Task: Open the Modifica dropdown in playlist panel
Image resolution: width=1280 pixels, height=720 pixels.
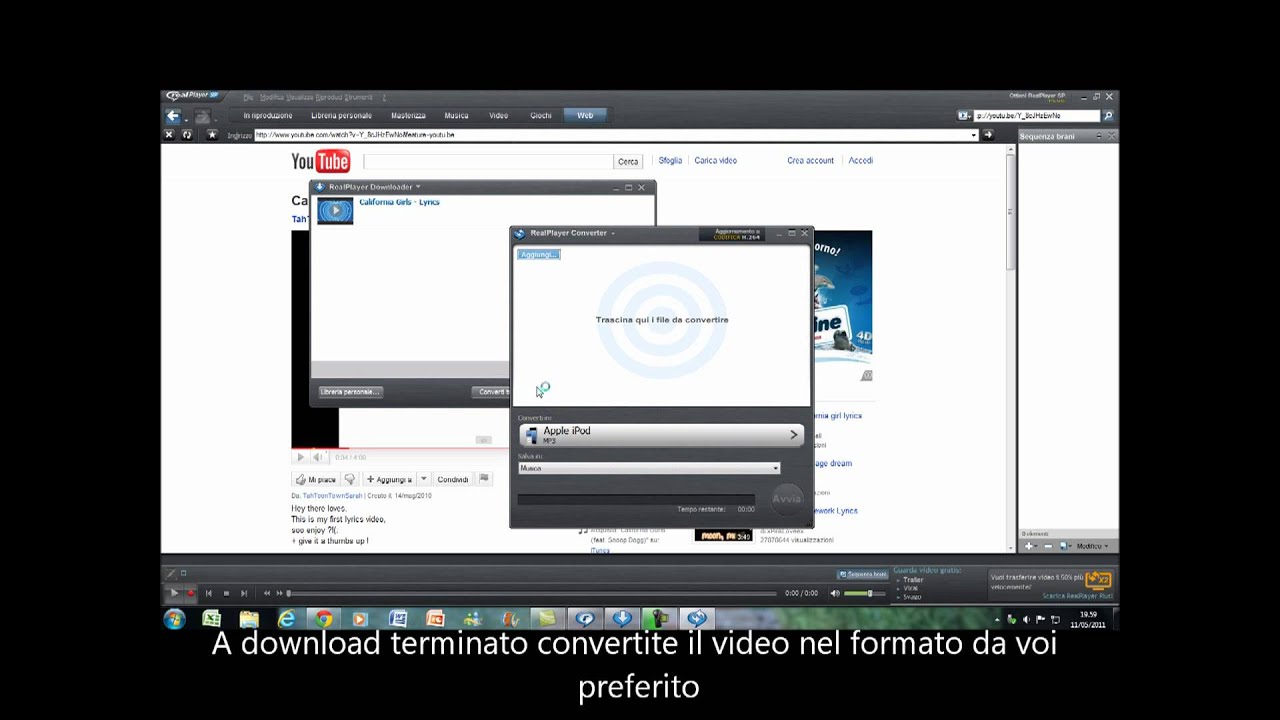Action: [1091, 546]
